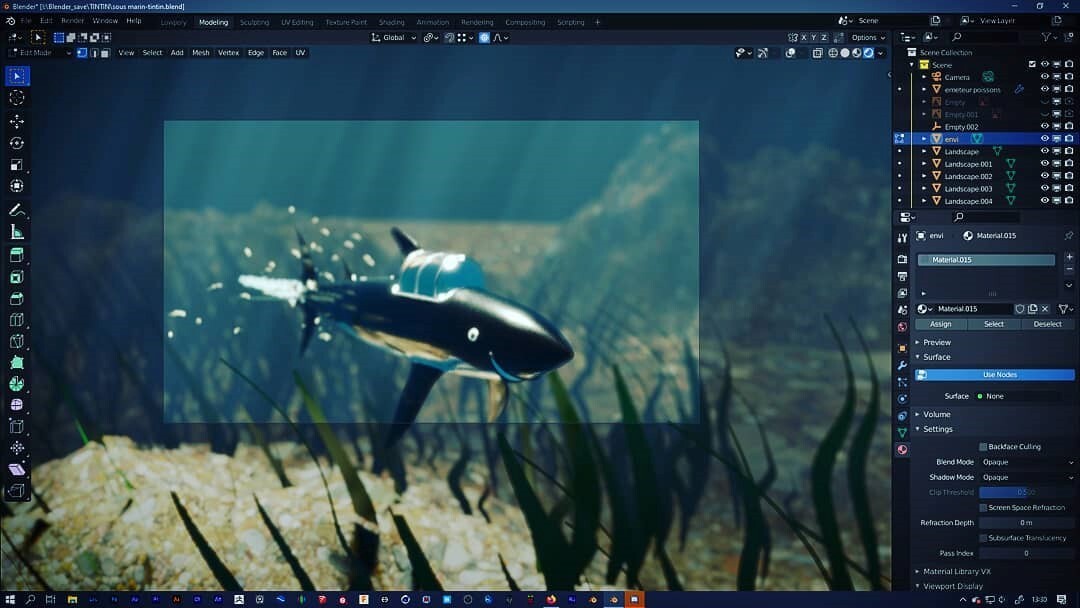Select the Shear tool

17,470
